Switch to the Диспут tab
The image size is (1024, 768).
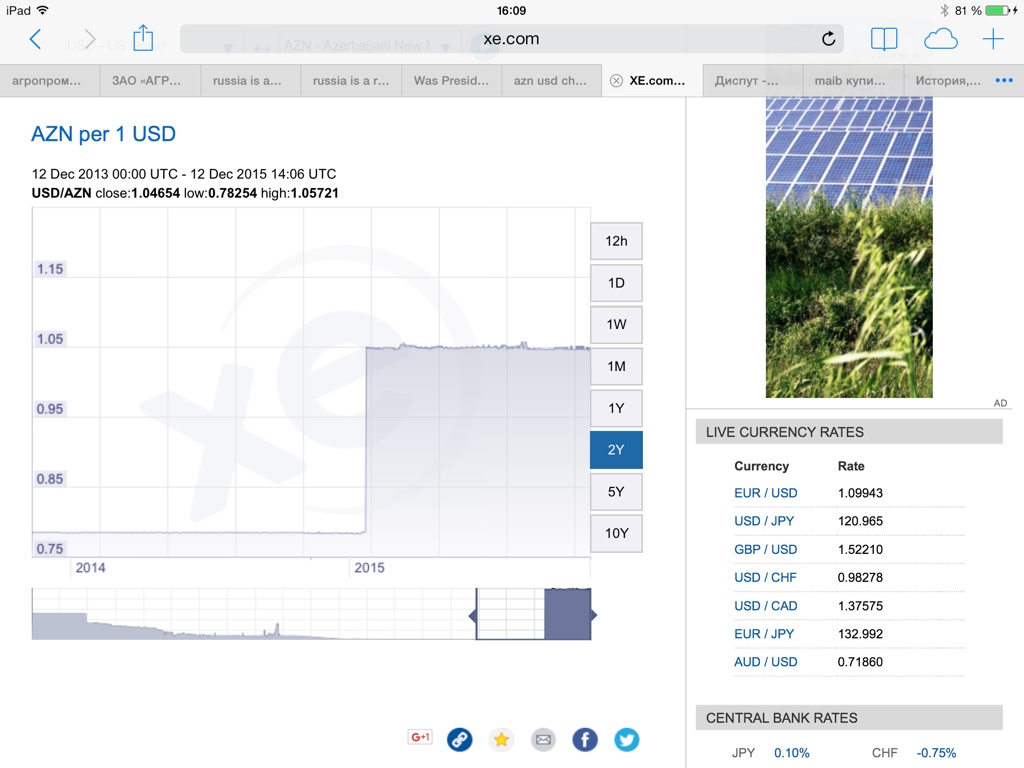pyautogui.click(x=752, y=81)
